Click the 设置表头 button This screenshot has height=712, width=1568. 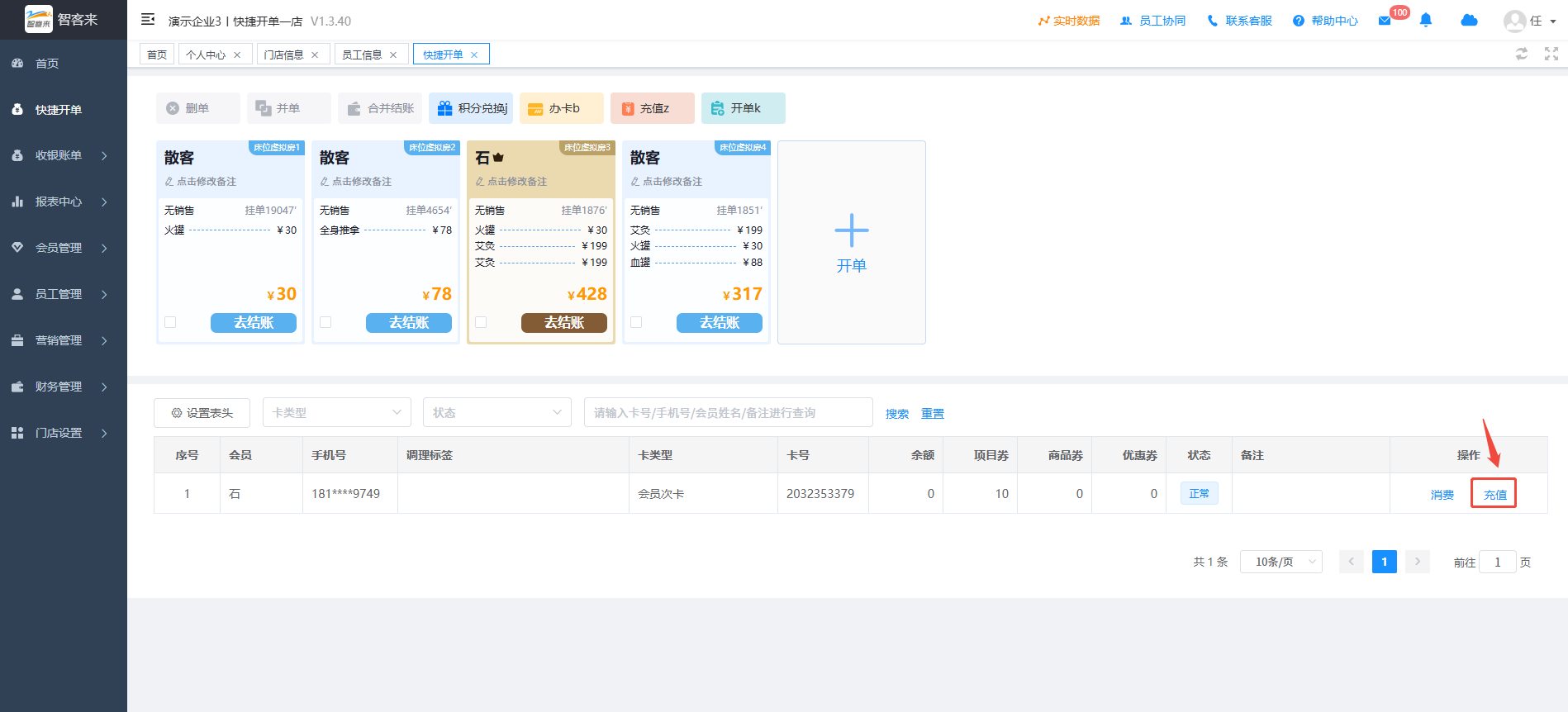pyautogui.click(x=202, y=412)
